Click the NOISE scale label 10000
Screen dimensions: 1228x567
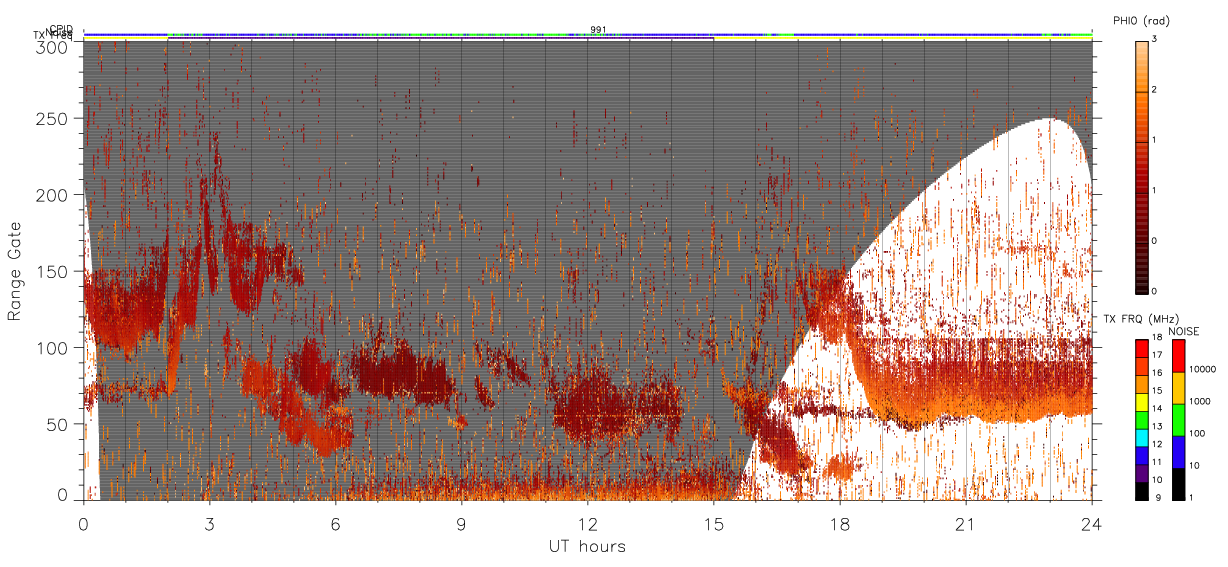pos(1201,370)
